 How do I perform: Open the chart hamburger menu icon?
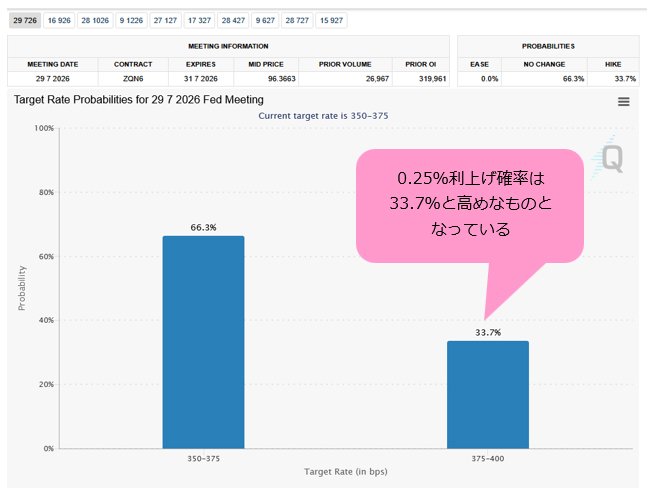tap(624, 102)
